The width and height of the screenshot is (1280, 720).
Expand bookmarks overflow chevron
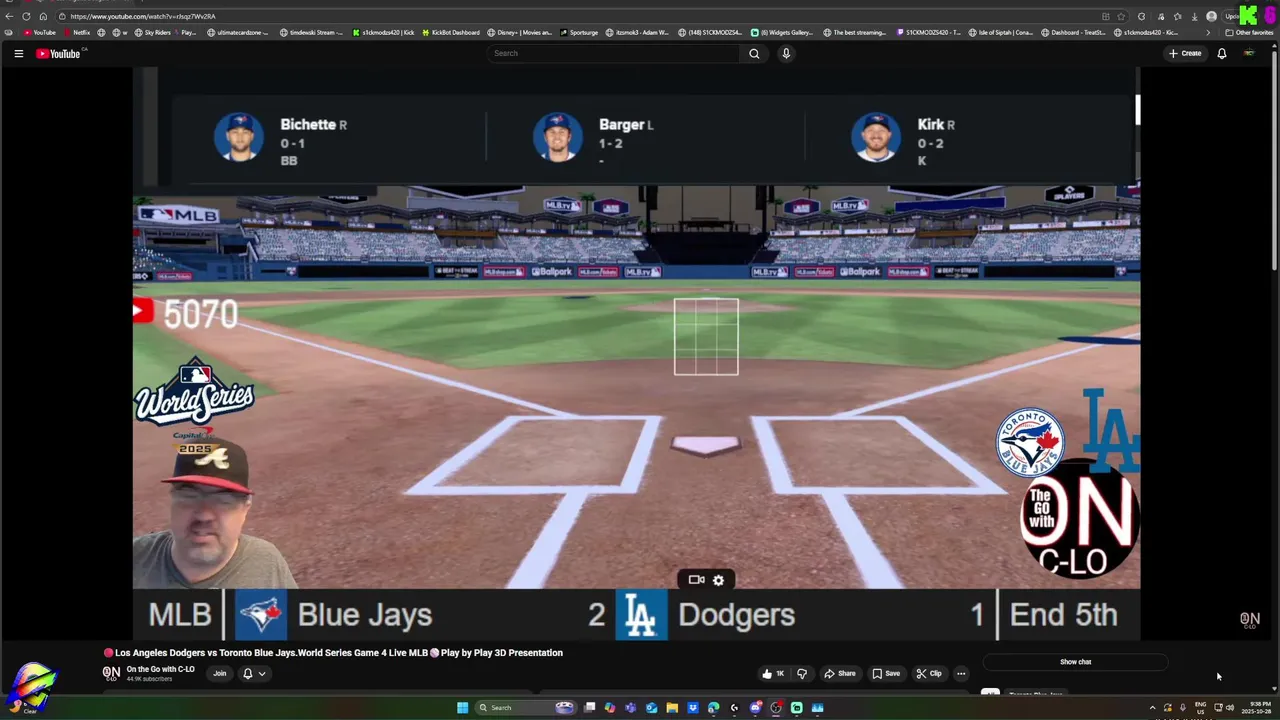[1207, 32]
